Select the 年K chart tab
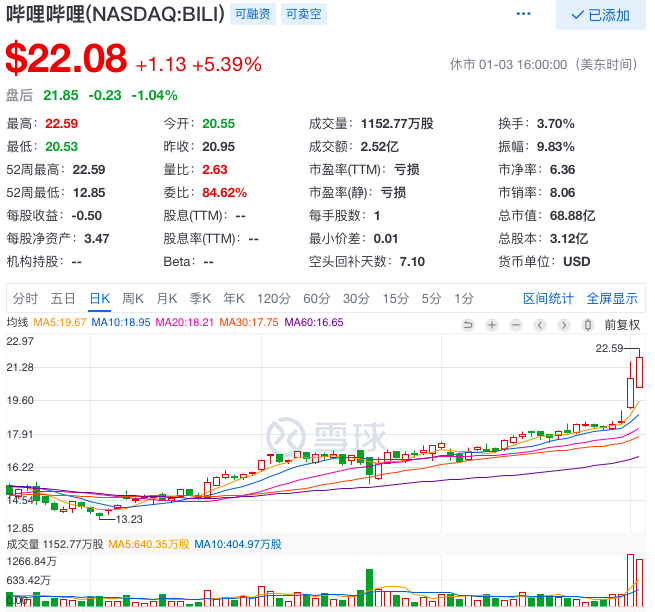This screenshot has width=655, height=612. (234, 299)
